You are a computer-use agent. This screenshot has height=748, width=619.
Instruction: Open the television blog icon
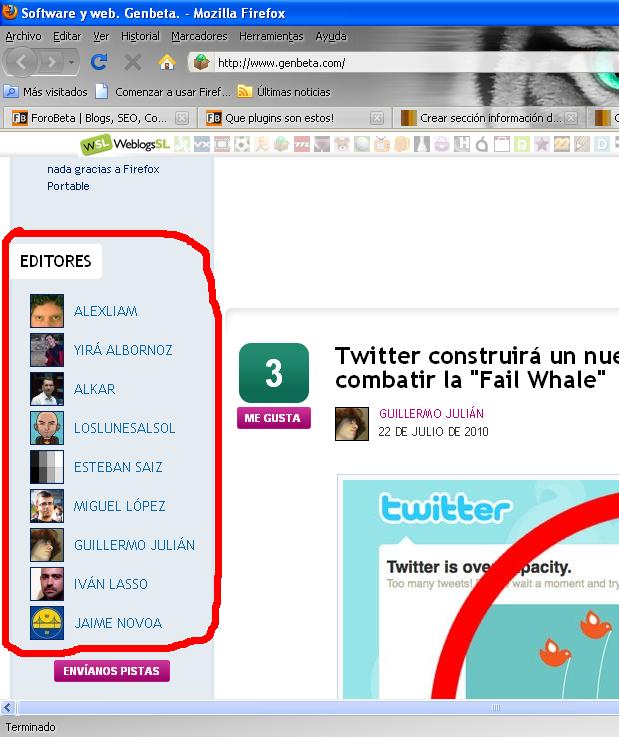(x=382, y=144)
